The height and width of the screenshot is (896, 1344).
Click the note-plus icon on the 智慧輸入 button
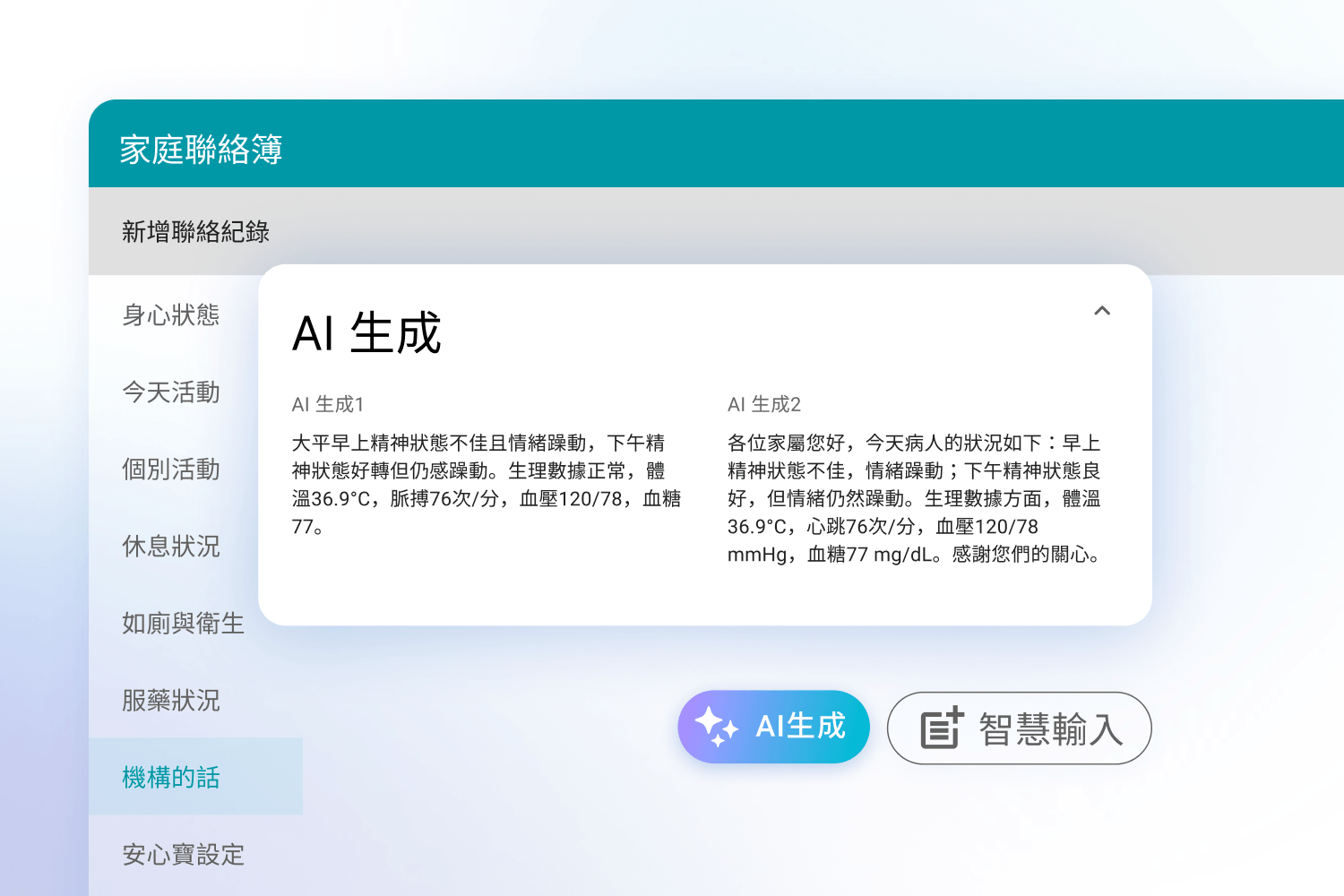coord(942,728)
